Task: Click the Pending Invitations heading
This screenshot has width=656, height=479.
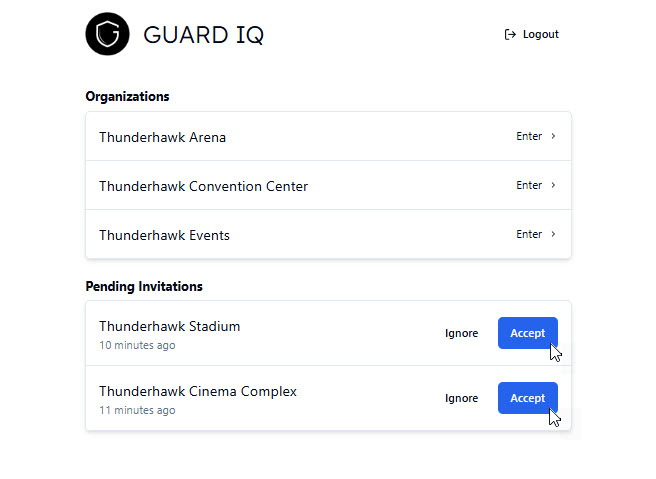Action: [x=144, y=287]
